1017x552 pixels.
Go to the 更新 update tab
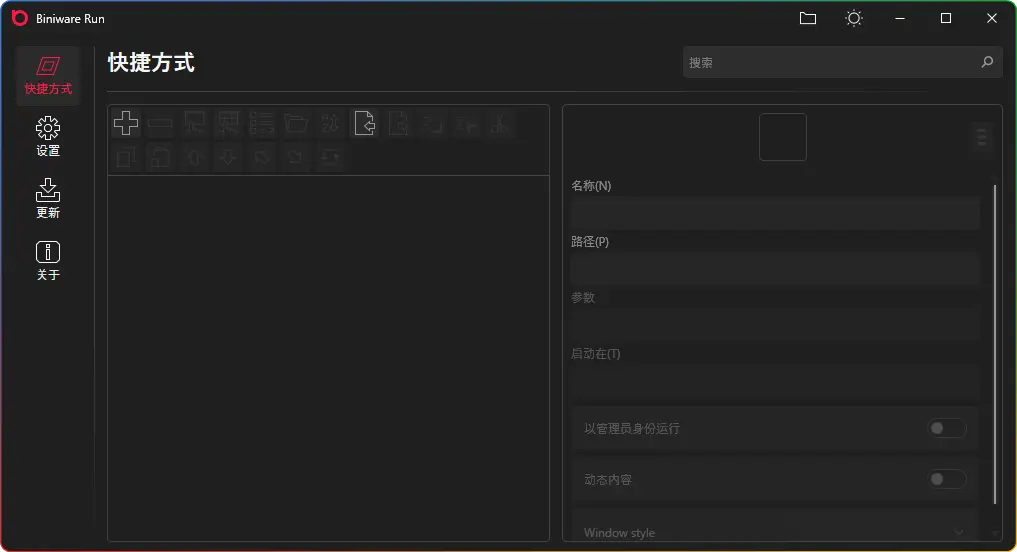48,199
